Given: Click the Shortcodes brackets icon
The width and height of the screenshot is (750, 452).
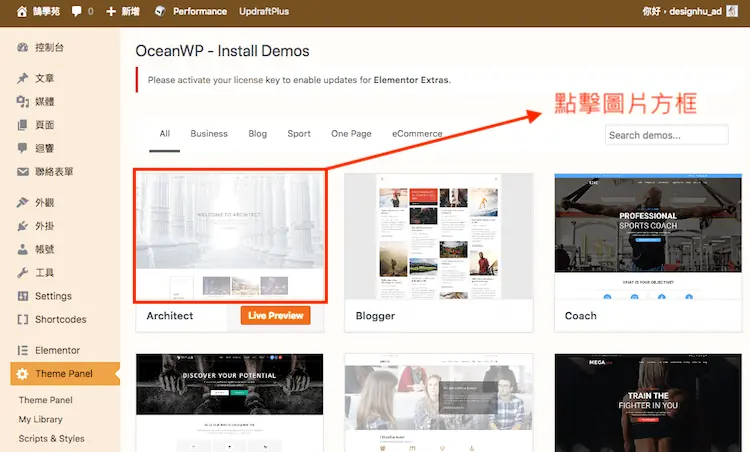Looking at the screenshot, I should click(x=22, y=319).
